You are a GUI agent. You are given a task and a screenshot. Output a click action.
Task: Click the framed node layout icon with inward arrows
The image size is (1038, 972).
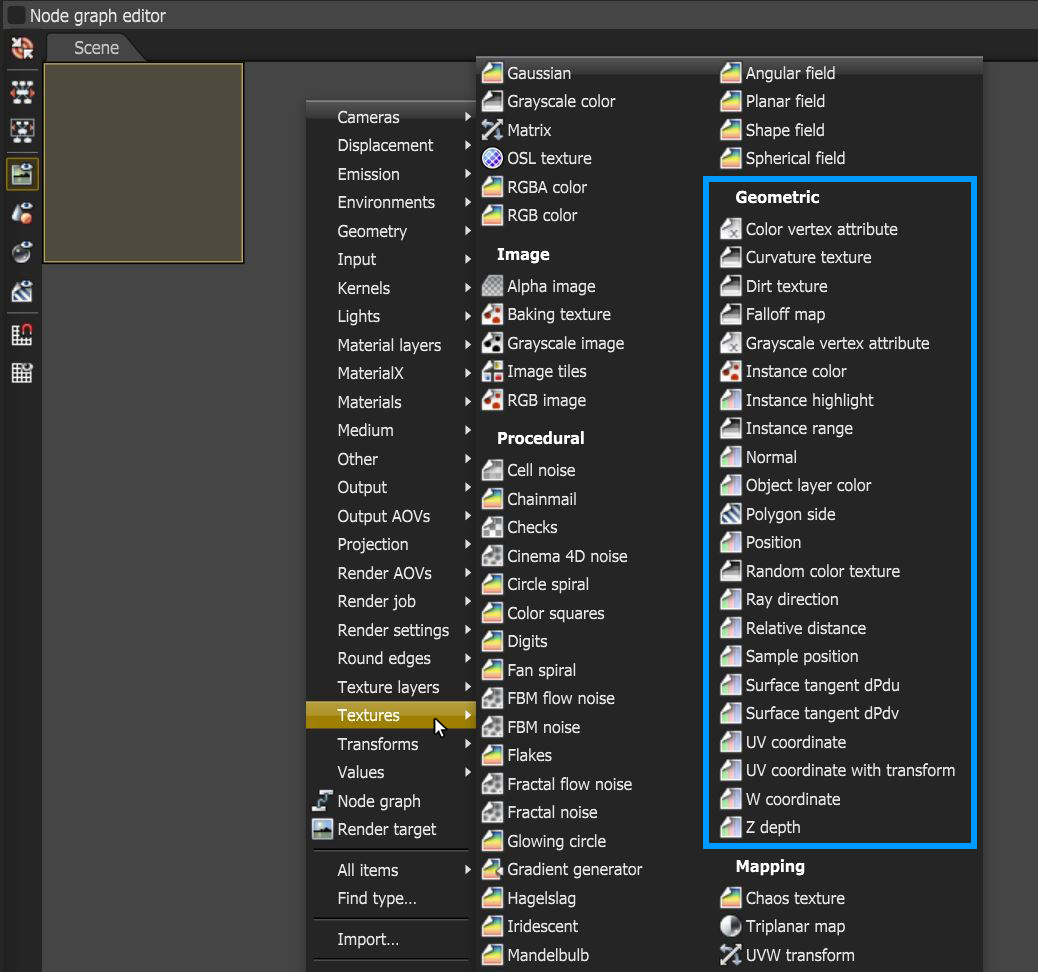click(22, 130)
